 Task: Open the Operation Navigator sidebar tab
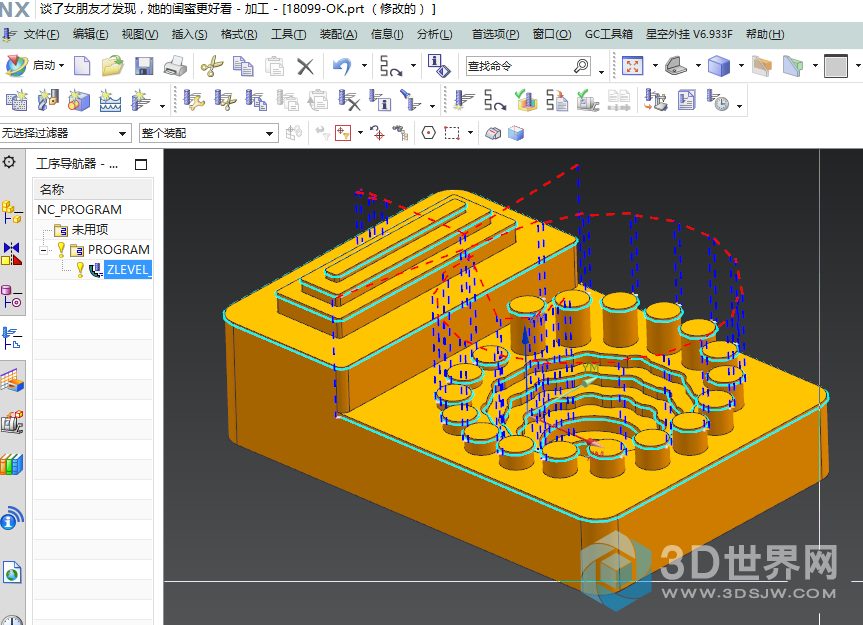pos(11,337)
